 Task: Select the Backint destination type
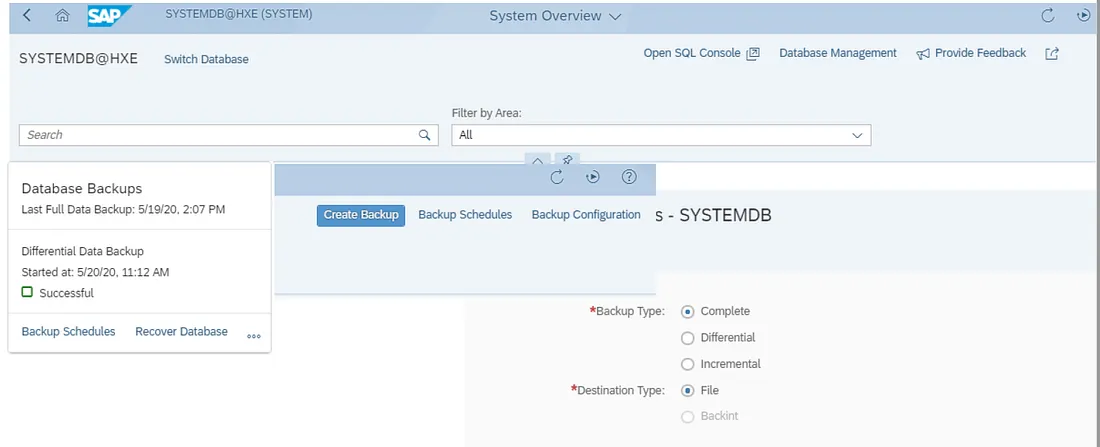click(688, 417)
